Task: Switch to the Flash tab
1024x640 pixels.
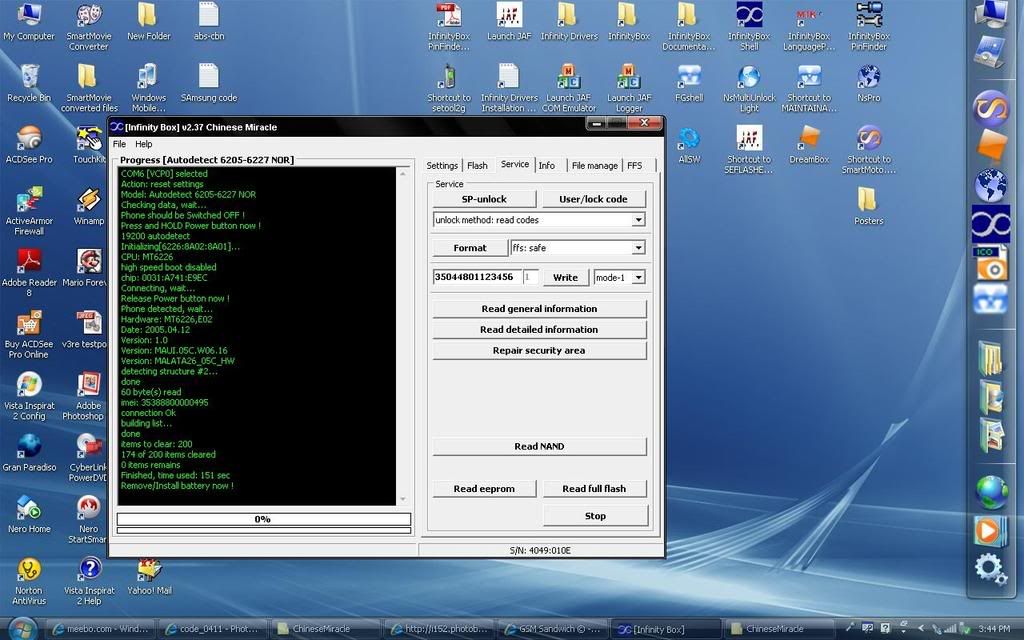Action: (x=477, y=166)
